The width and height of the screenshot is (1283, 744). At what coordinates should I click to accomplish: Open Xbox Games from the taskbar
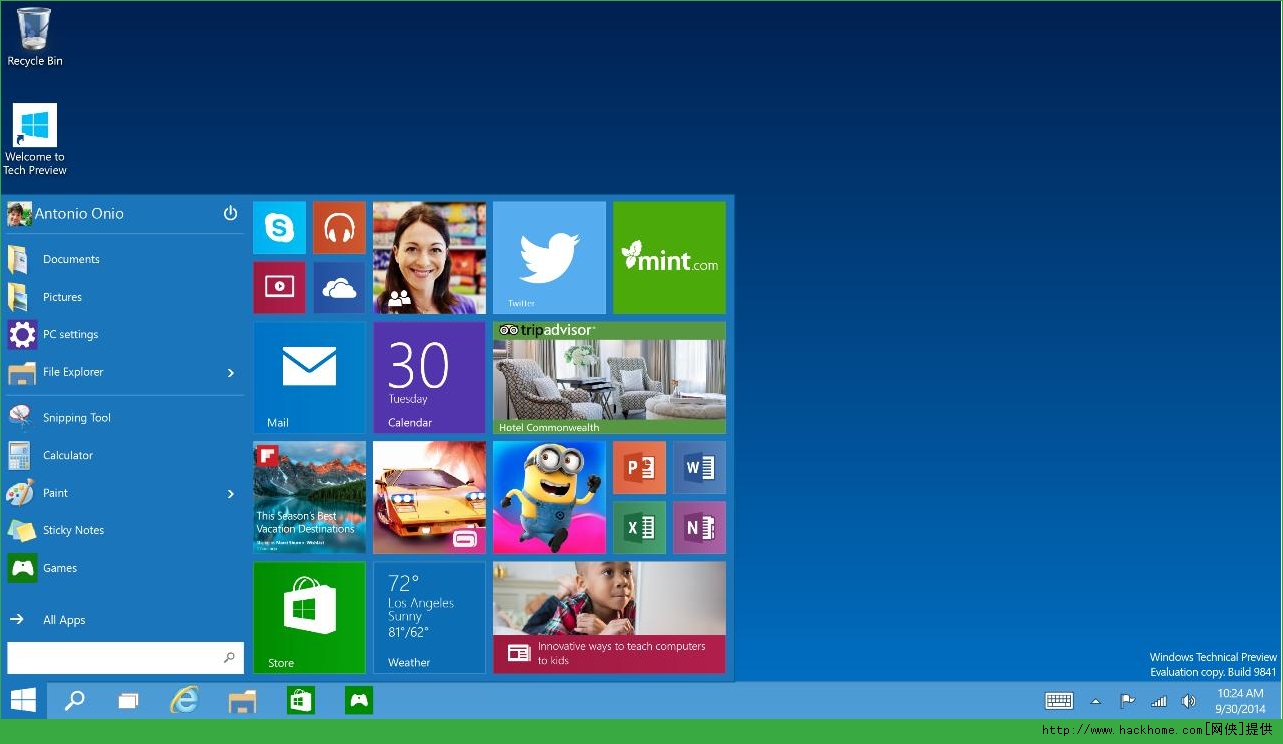359,700
